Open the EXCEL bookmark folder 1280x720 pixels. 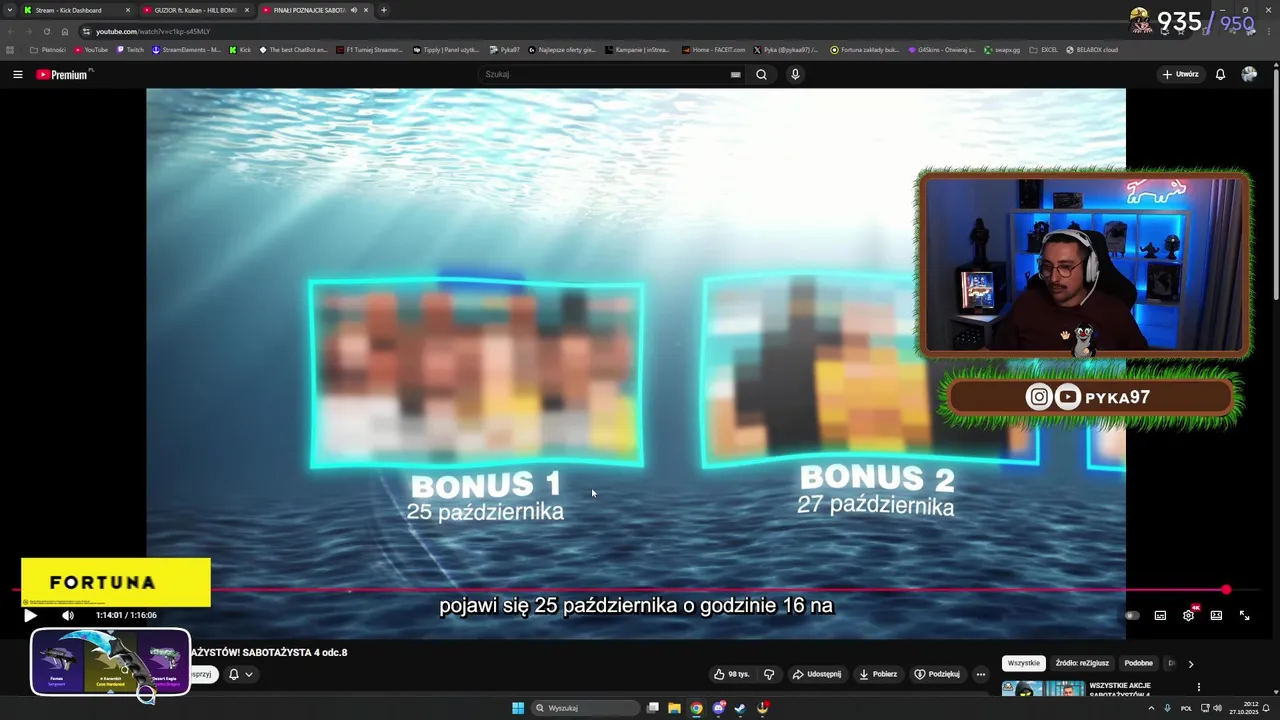(x=1043, y=49)
